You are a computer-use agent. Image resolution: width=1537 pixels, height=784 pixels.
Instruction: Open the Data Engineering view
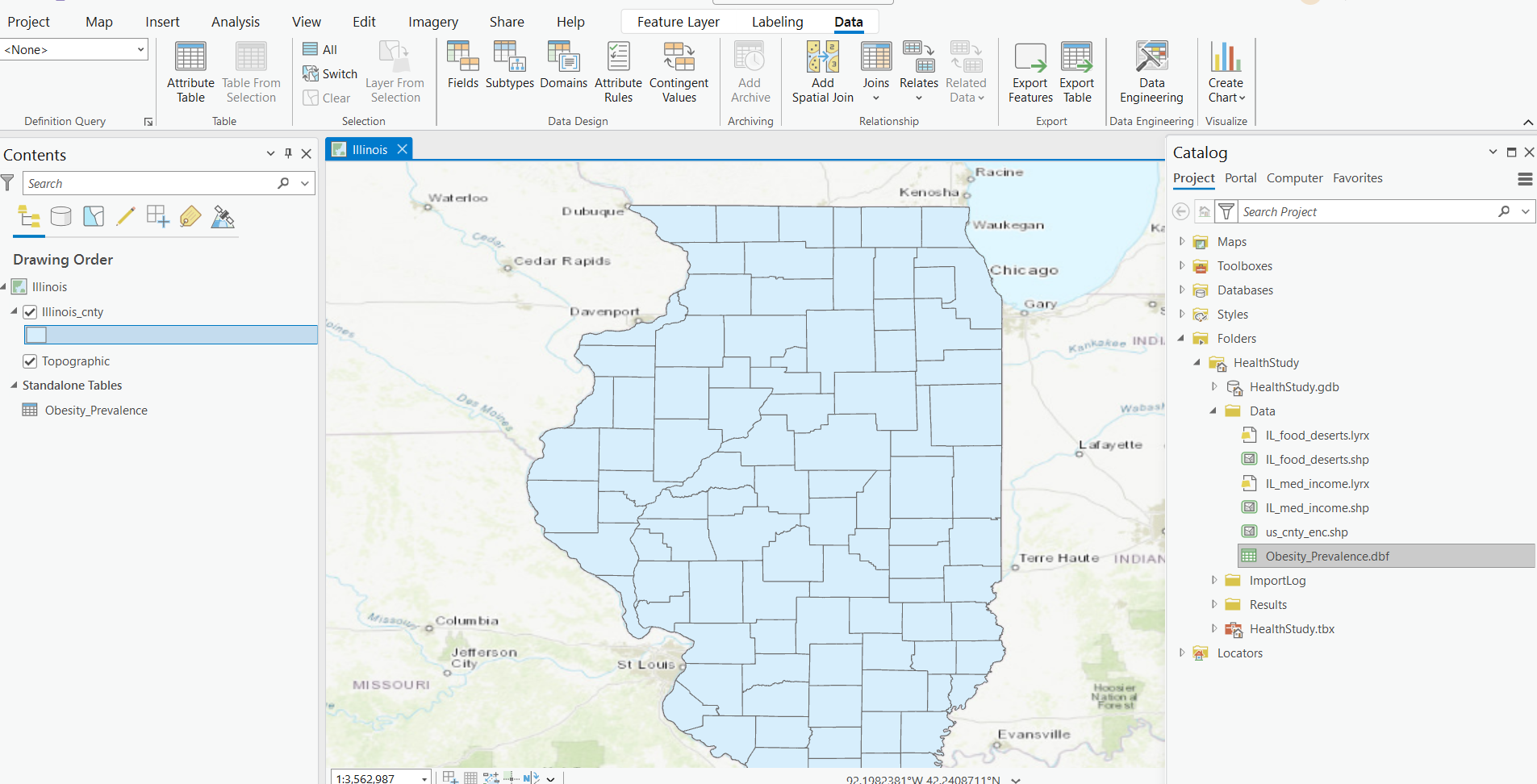pyautogui.click(x=1151, y=72)
